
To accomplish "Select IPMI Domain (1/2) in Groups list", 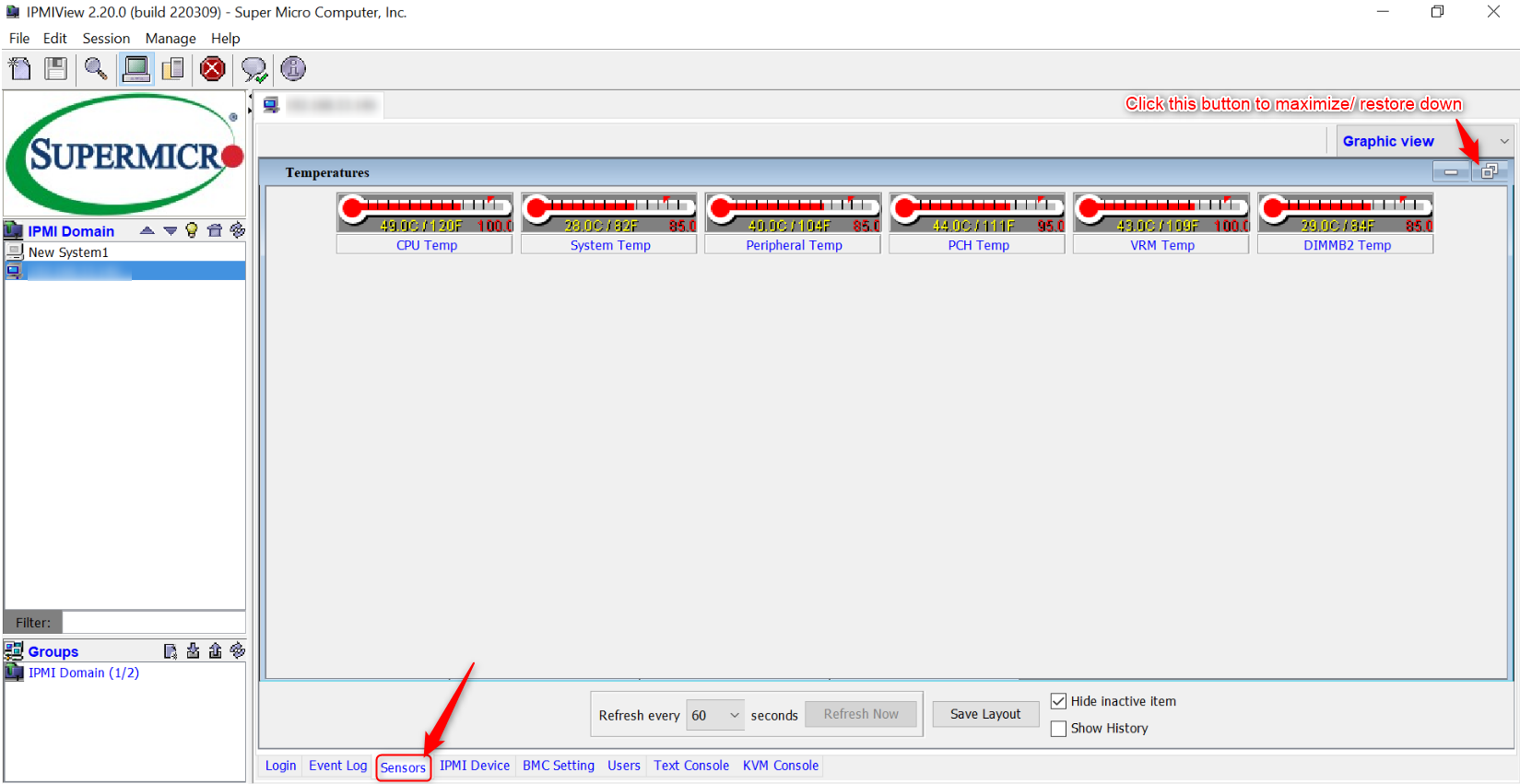I will pyautogui.click(x=84, y=673).
